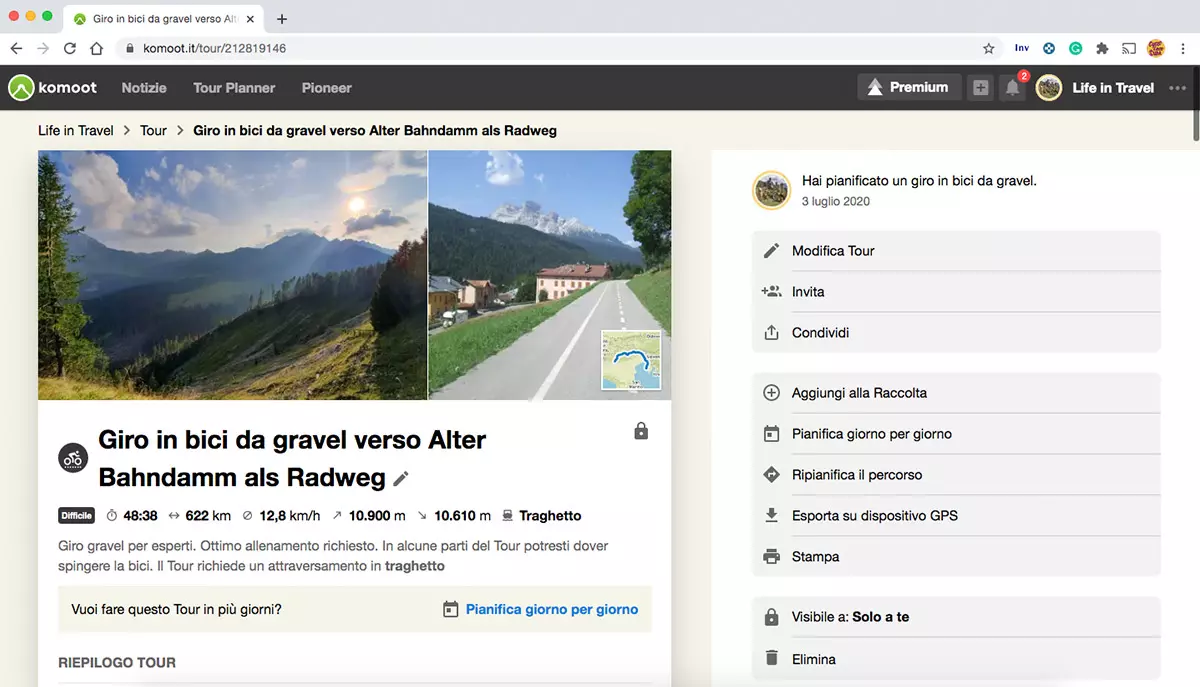The width and height of the screenshot is (1200, 687).
Task: Click the user avatar beside planned tour note
Action: pos(772,190)
